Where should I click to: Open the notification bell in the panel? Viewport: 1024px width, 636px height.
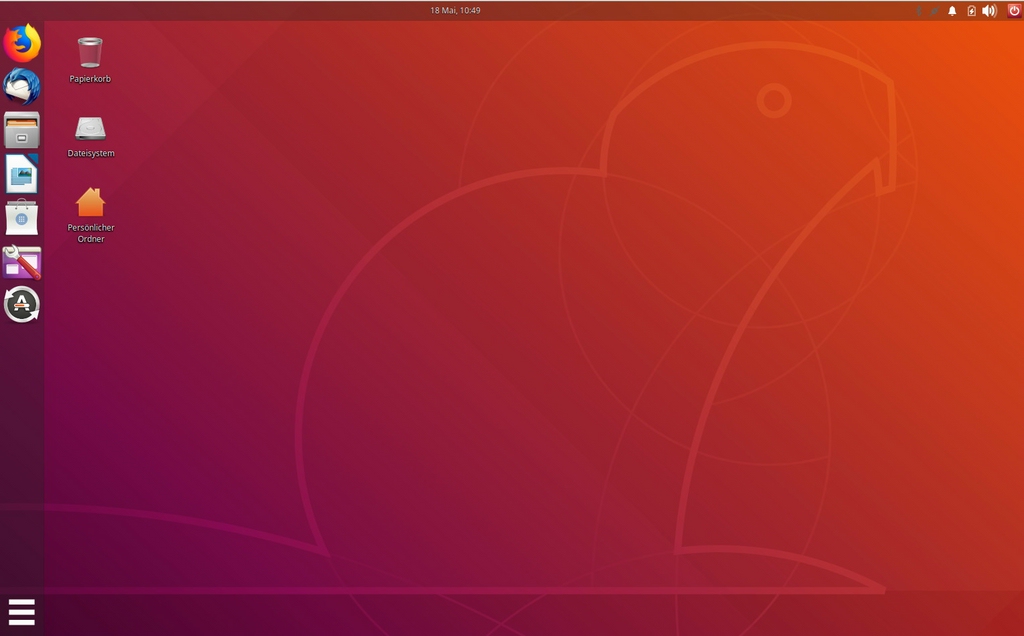[952, 10]
